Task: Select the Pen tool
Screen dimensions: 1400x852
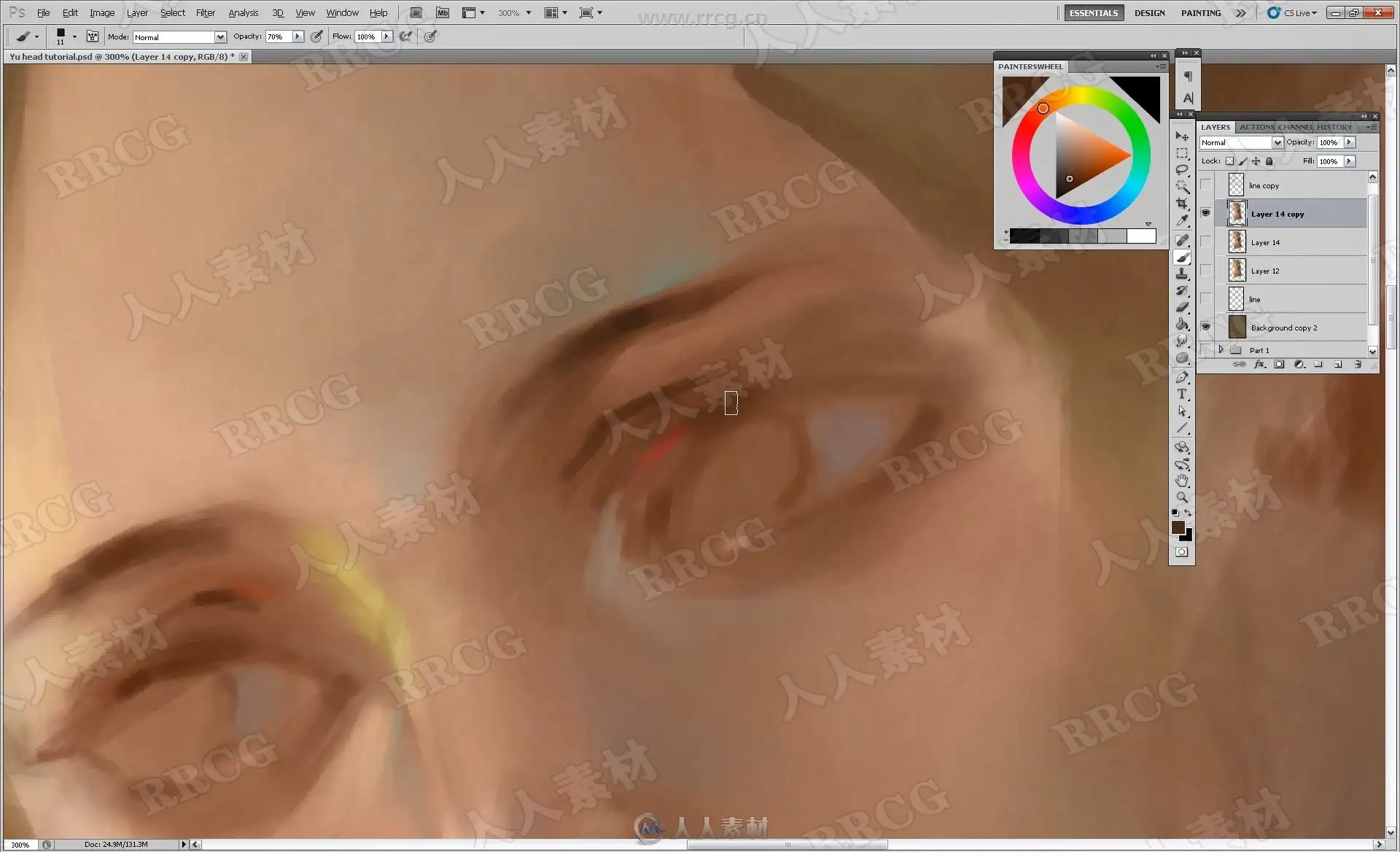Action: pos(1182,377)
